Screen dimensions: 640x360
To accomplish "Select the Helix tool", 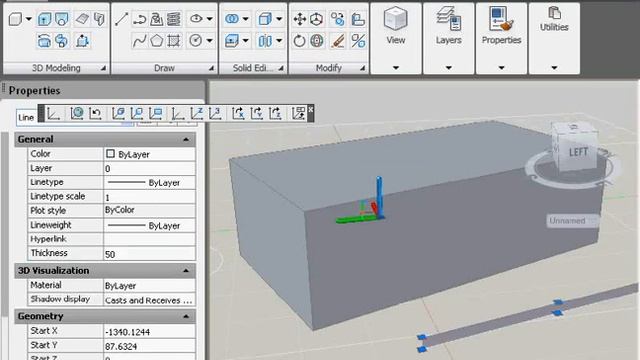I will point(174,19).
